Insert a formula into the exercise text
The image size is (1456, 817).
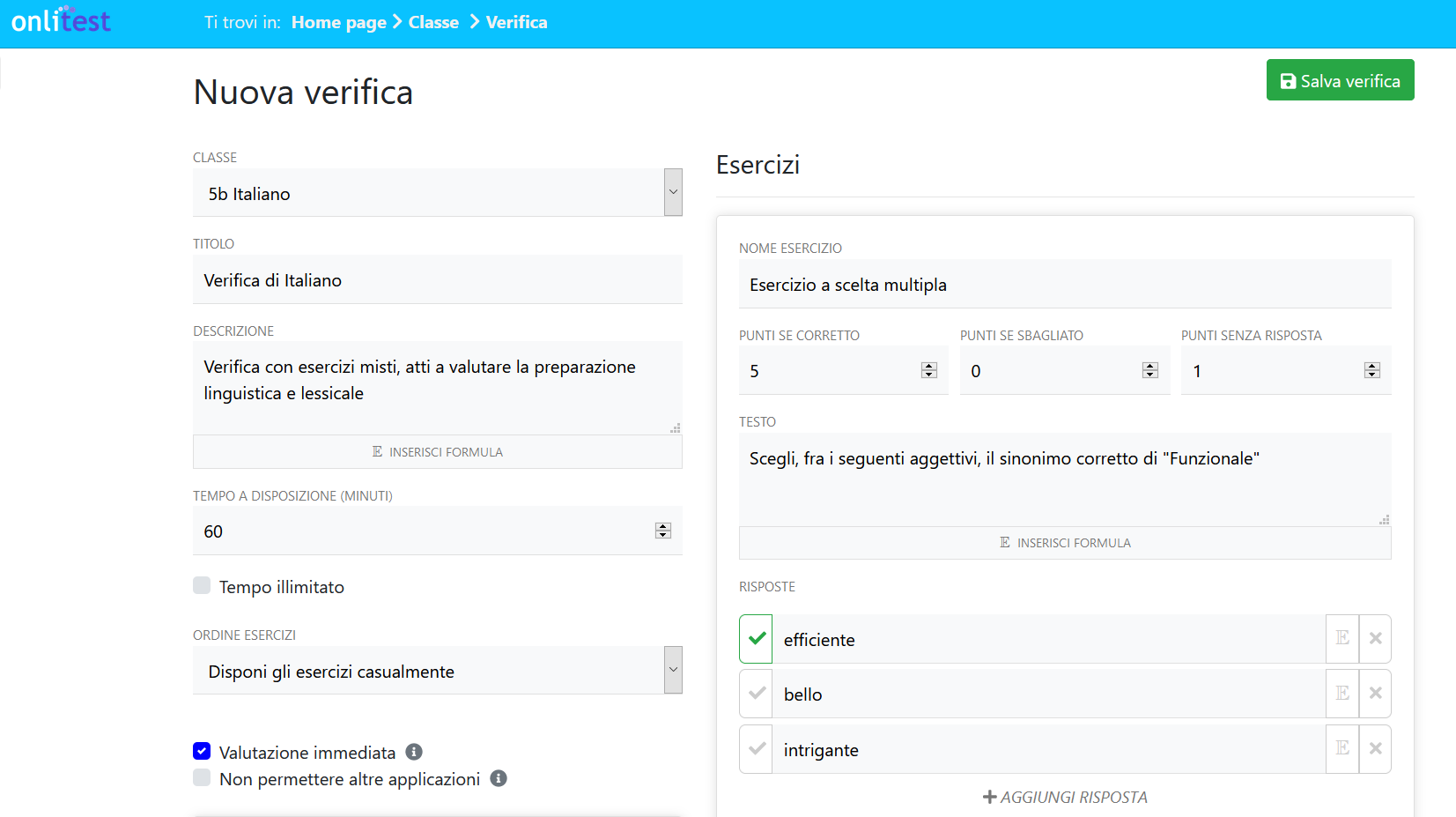[1065, 543]
